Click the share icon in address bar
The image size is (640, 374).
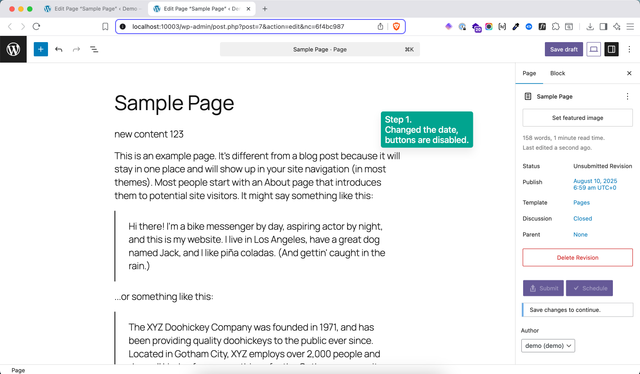pos(380,27)
